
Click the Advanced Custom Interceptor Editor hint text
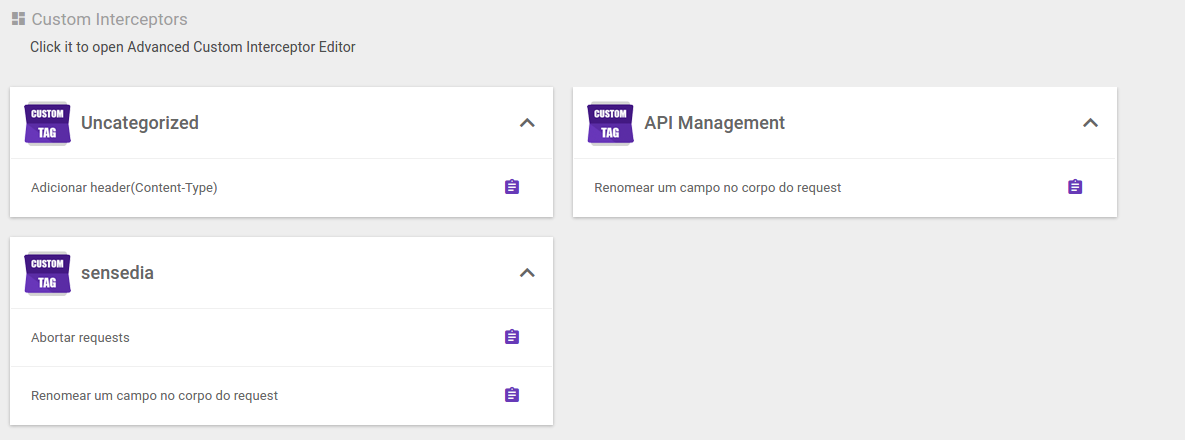tap(192, 47)
